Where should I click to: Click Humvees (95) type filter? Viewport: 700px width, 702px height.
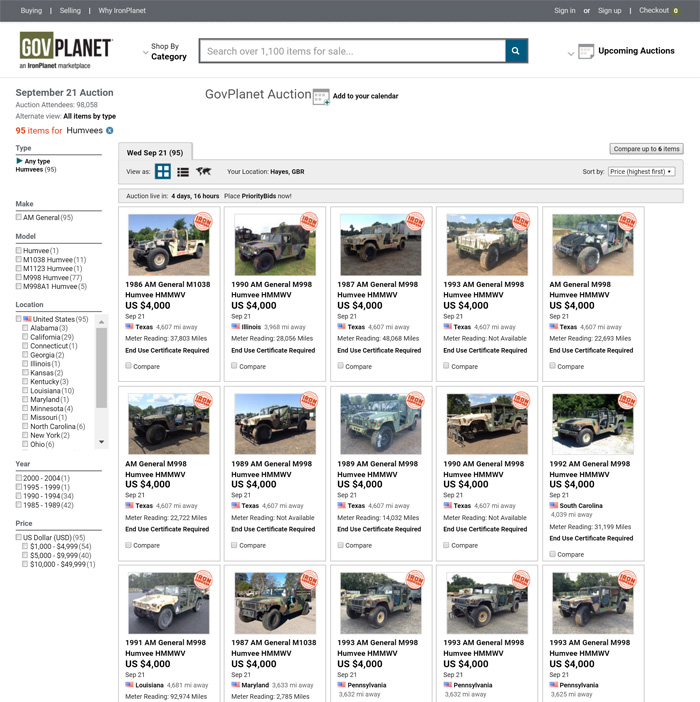click(x=36, y=169)
